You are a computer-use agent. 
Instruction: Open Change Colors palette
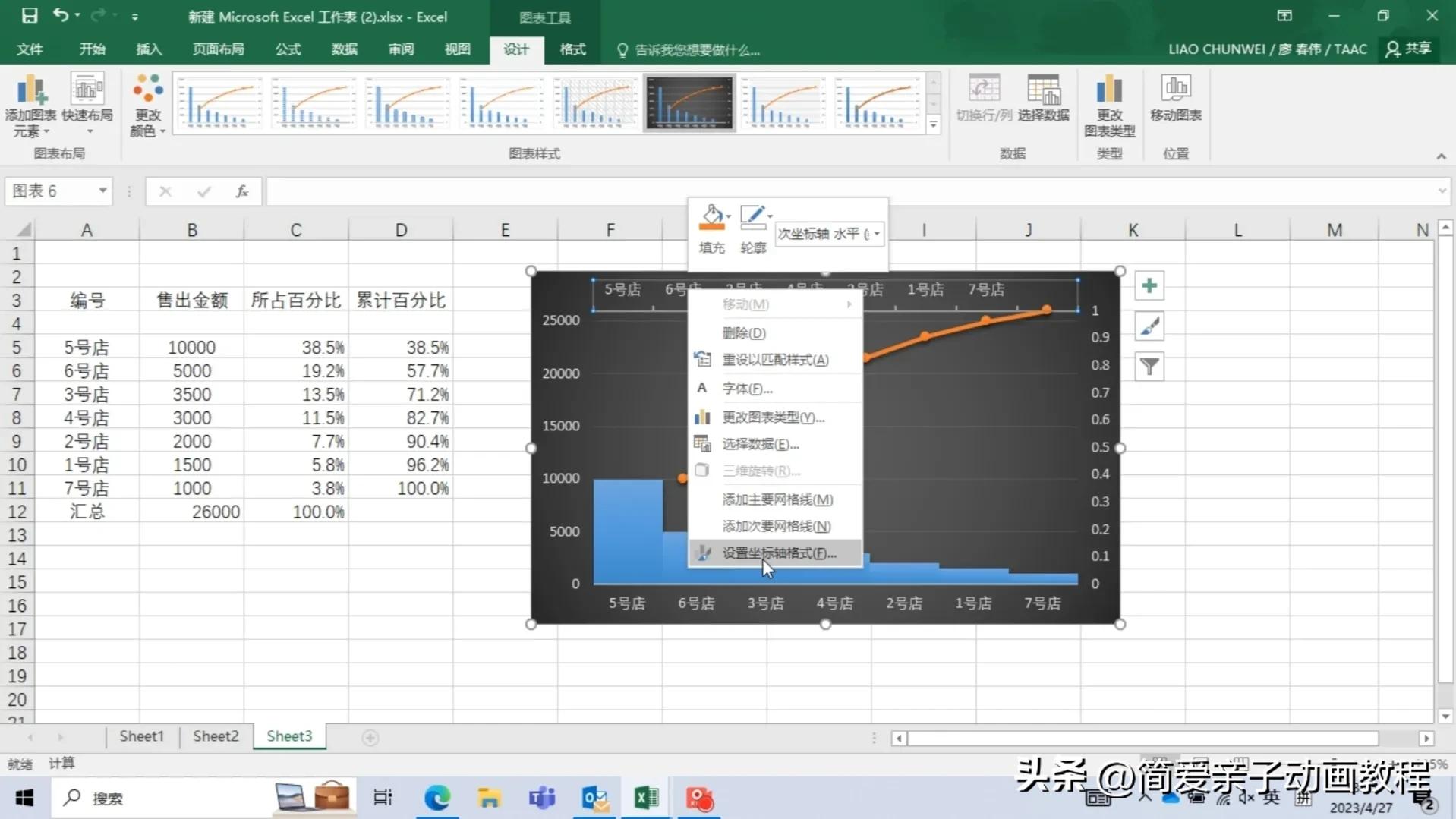coord(147,106)
